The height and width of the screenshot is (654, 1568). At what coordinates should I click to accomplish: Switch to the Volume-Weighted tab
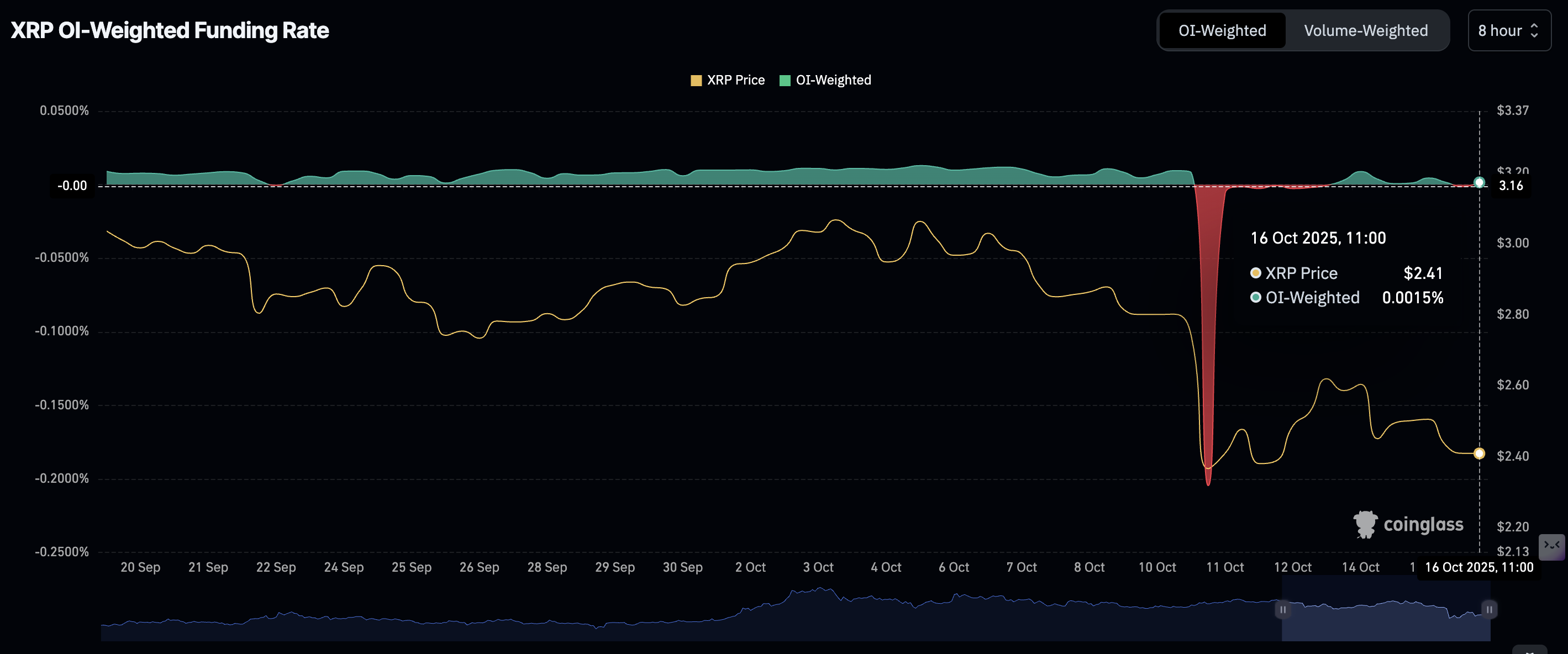pyautogui.click(x=1366, y=30)
